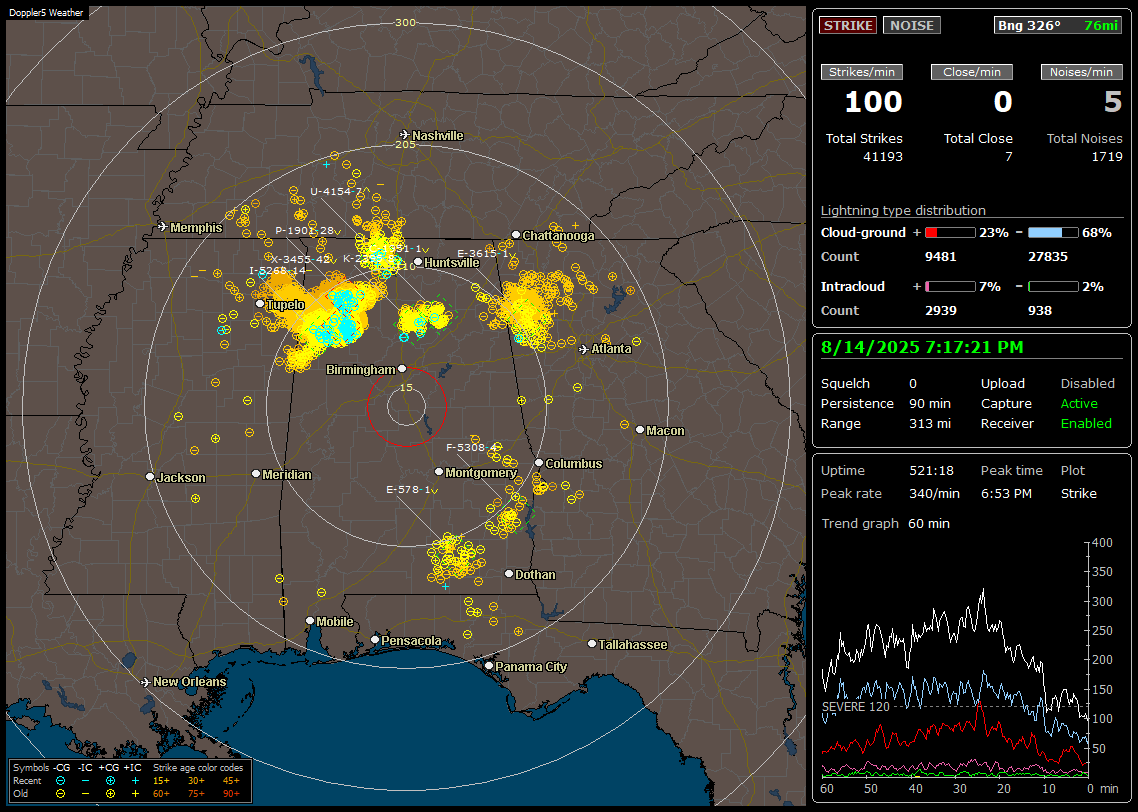Click the Meridian city marker

pos(256,473)
